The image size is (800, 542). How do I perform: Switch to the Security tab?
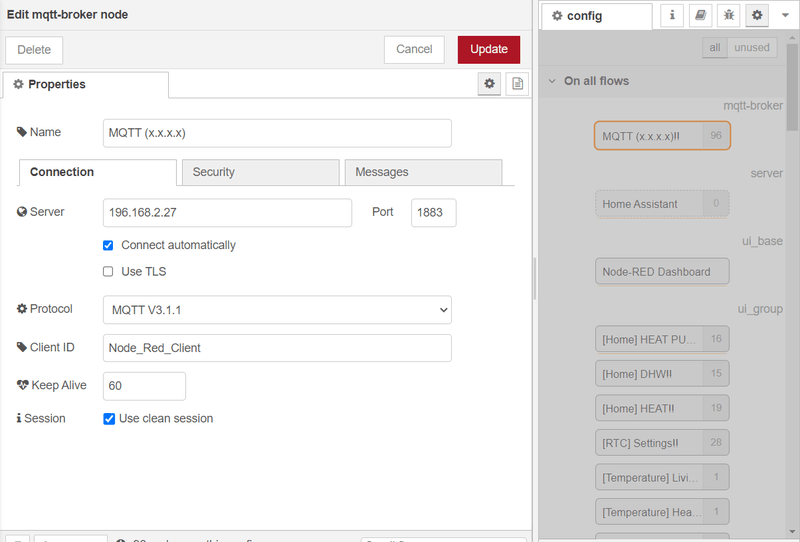pyautogui.click(x=261, y=172)
